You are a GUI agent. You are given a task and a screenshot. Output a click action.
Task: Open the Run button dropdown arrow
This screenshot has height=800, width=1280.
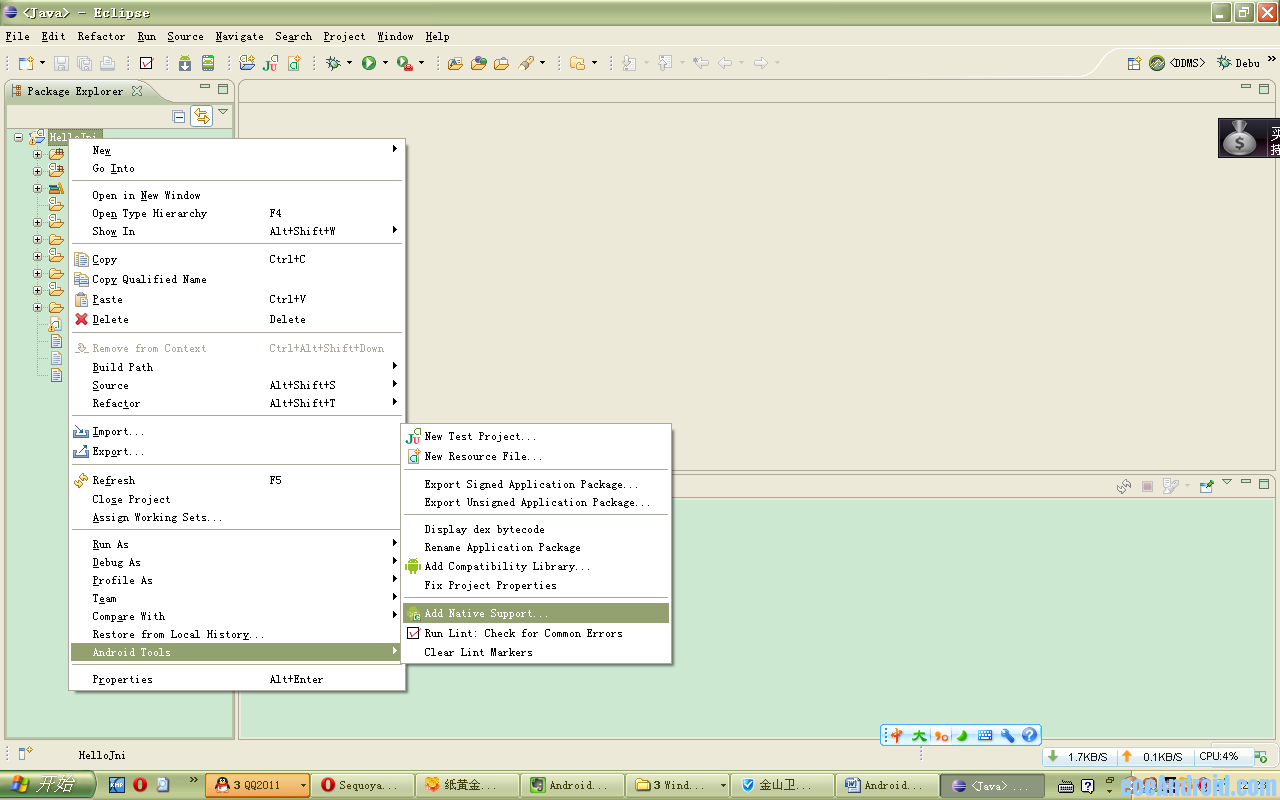coord(385,63)
